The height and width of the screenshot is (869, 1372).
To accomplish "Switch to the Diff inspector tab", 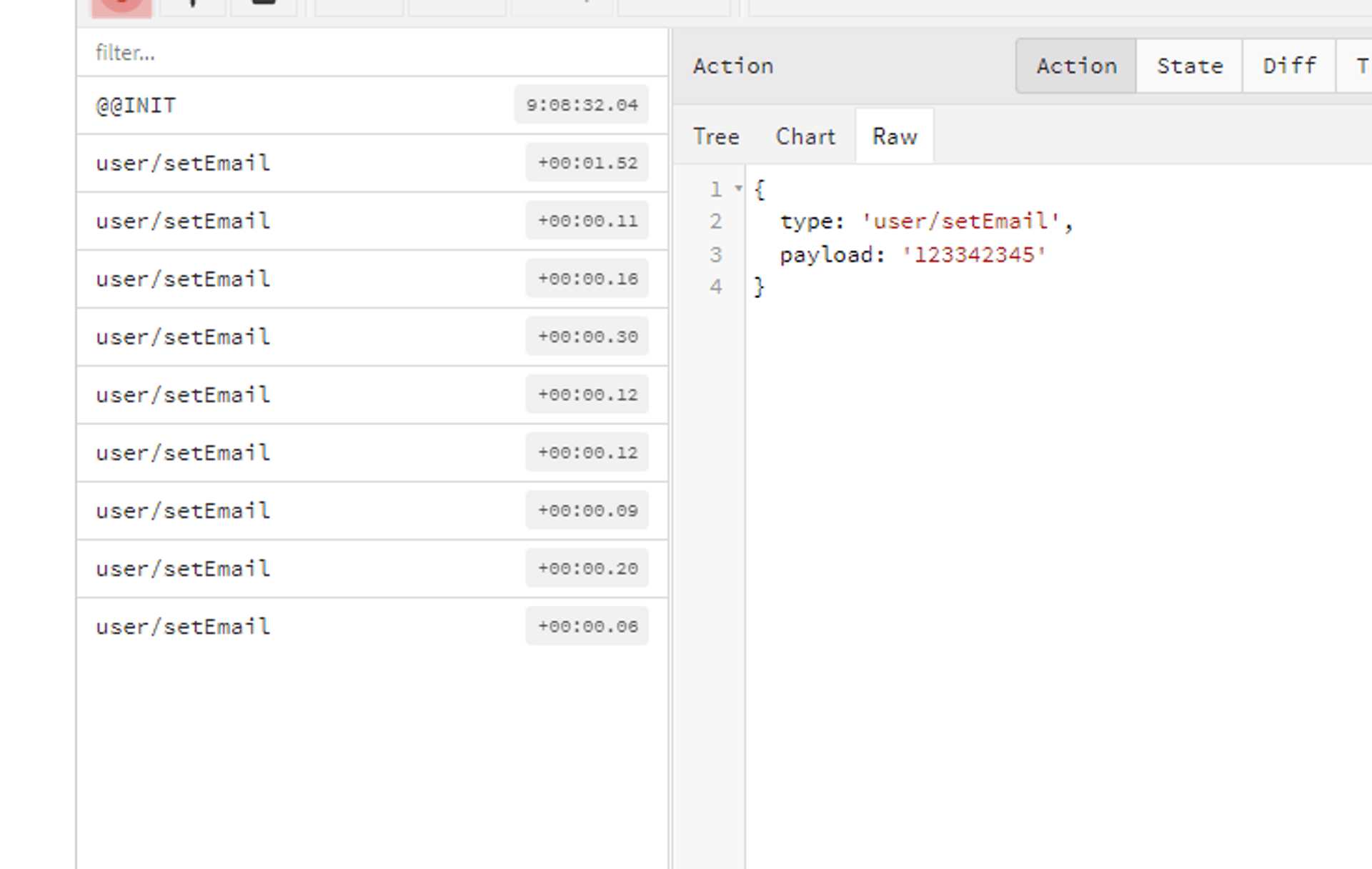I will (x=1289, y=66).
